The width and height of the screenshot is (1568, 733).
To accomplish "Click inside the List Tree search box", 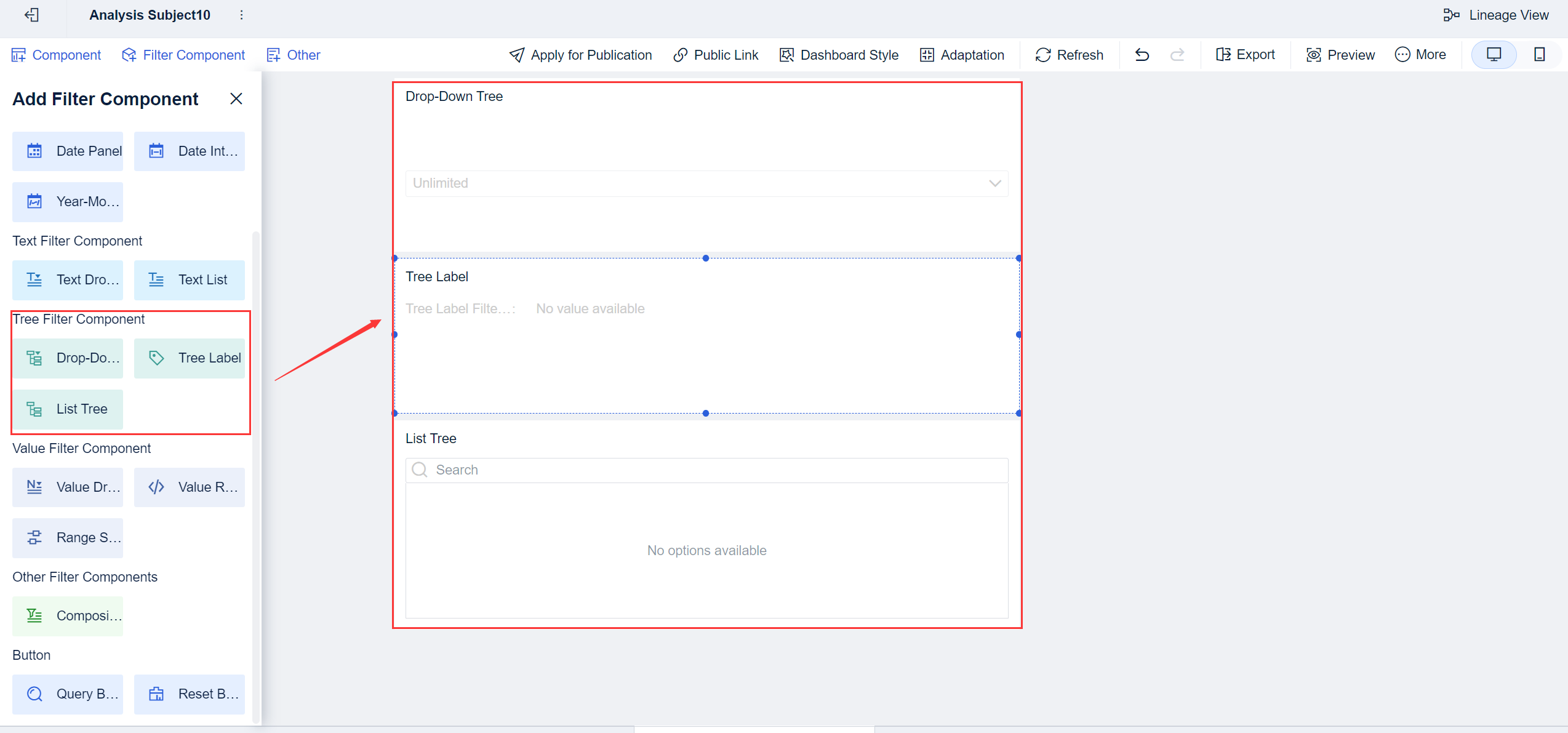I will [706, 470].
